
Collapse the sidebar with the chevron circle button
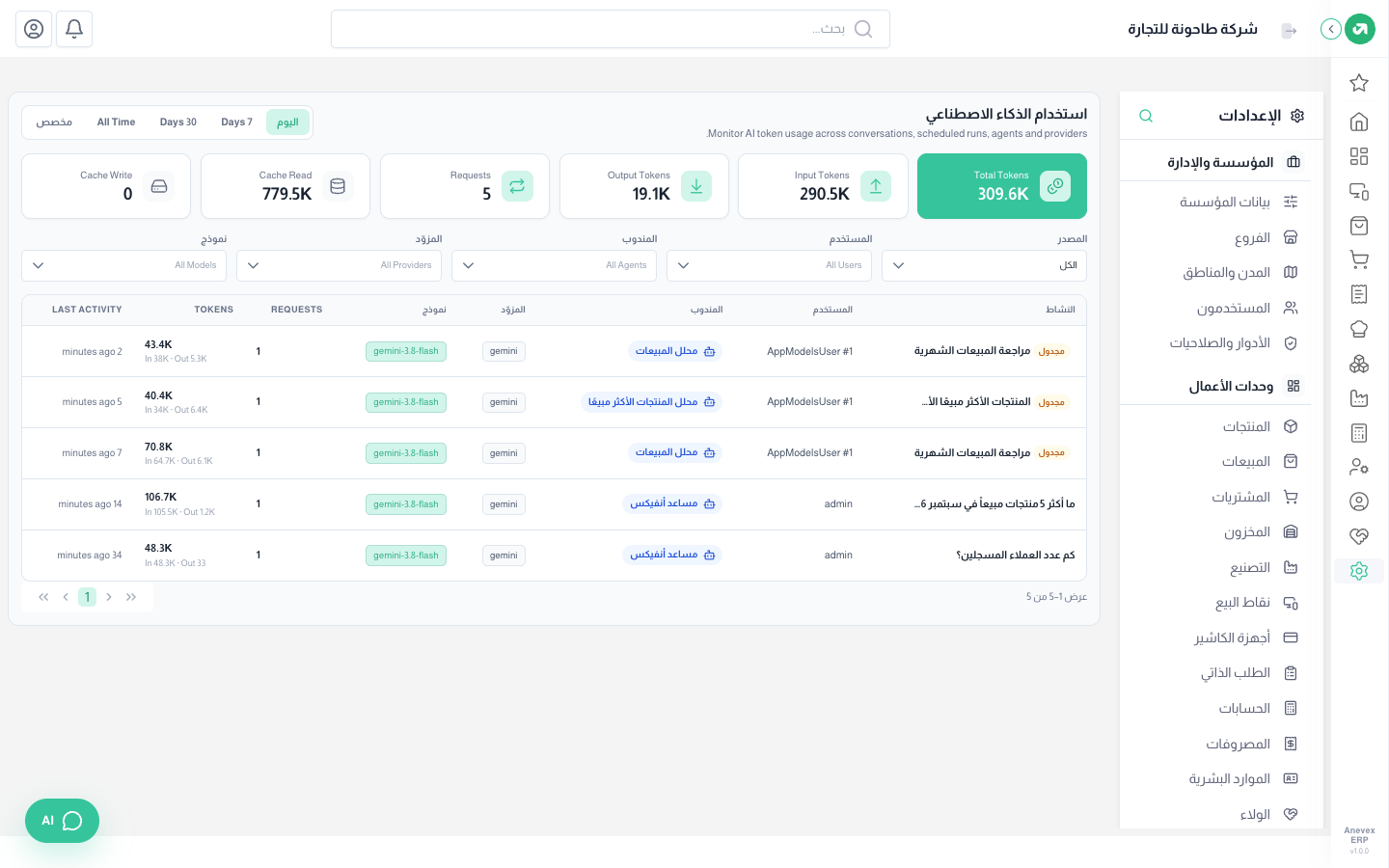click(1331, 29)
